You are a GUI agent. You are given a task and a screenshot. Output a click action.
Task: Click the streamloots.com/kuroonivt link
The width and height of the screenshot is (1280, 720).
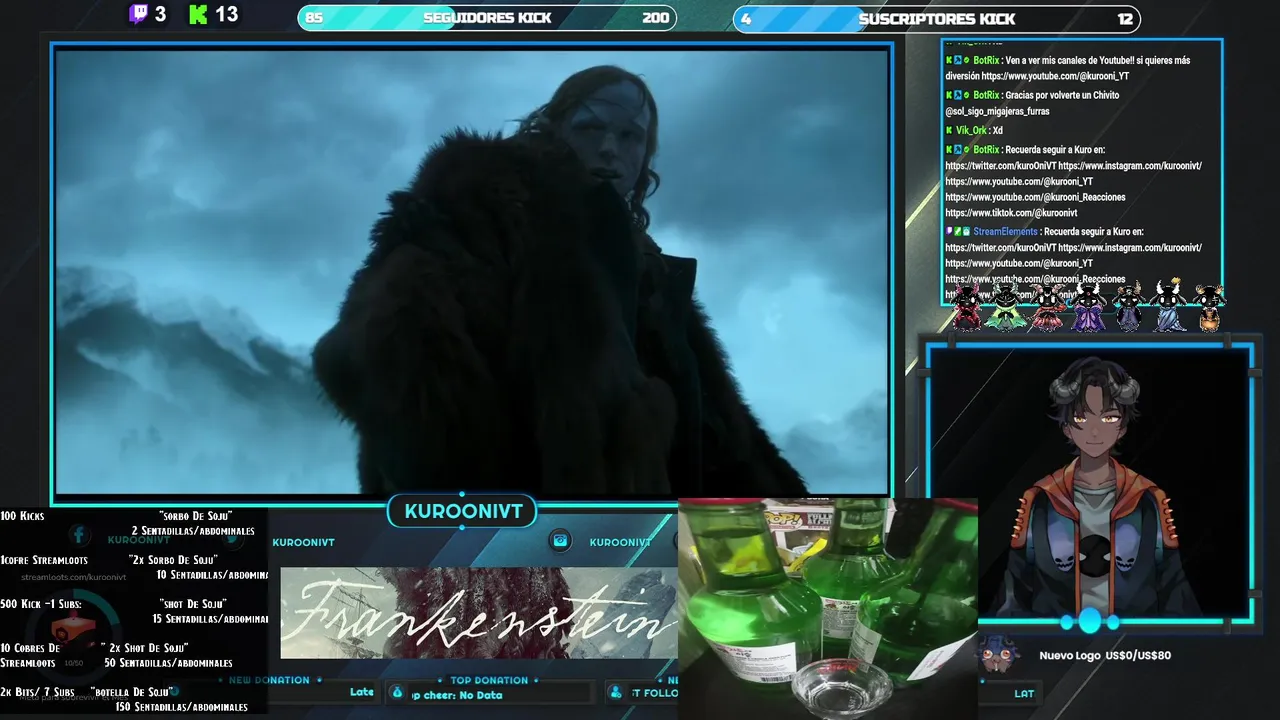click(x=73, y=577)
